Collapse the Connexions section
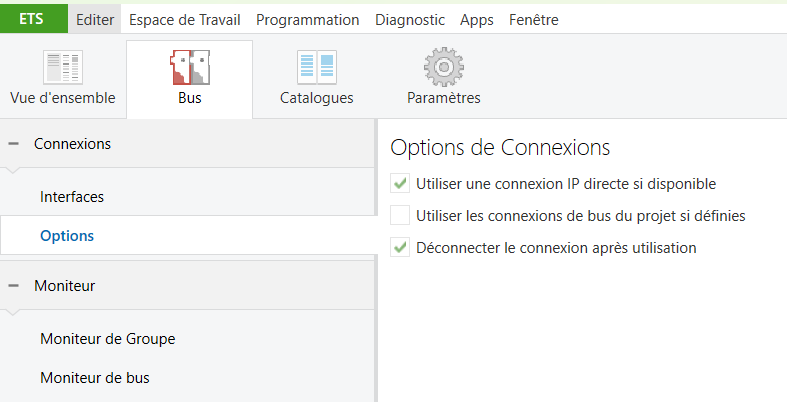This screenshot has height=402, width=787. pos(14,144)
